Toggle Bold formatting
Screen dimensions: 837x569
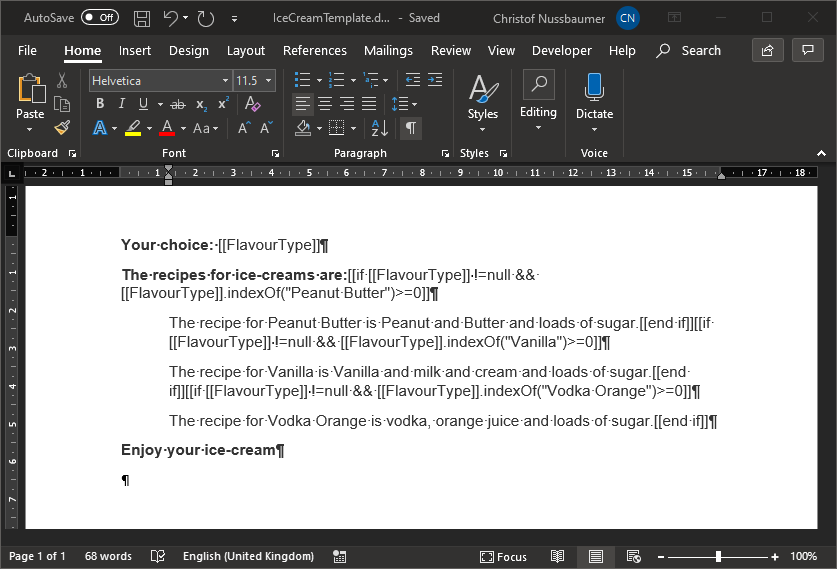[100, 104]
